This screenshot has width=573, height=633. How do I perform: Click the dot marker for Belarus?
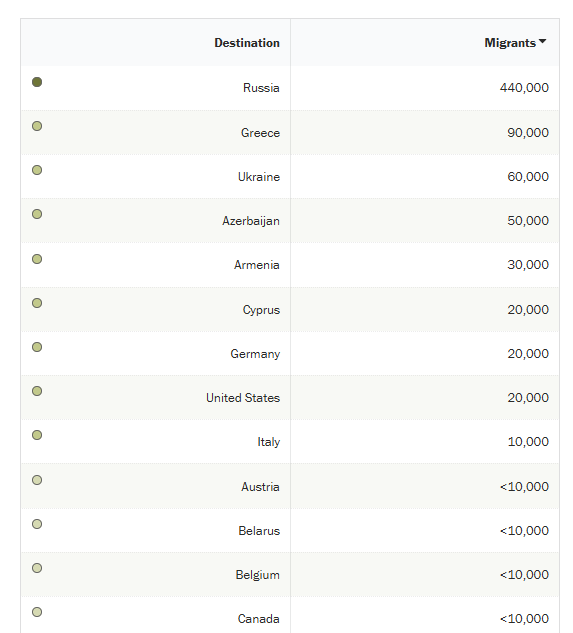point(37,524)
